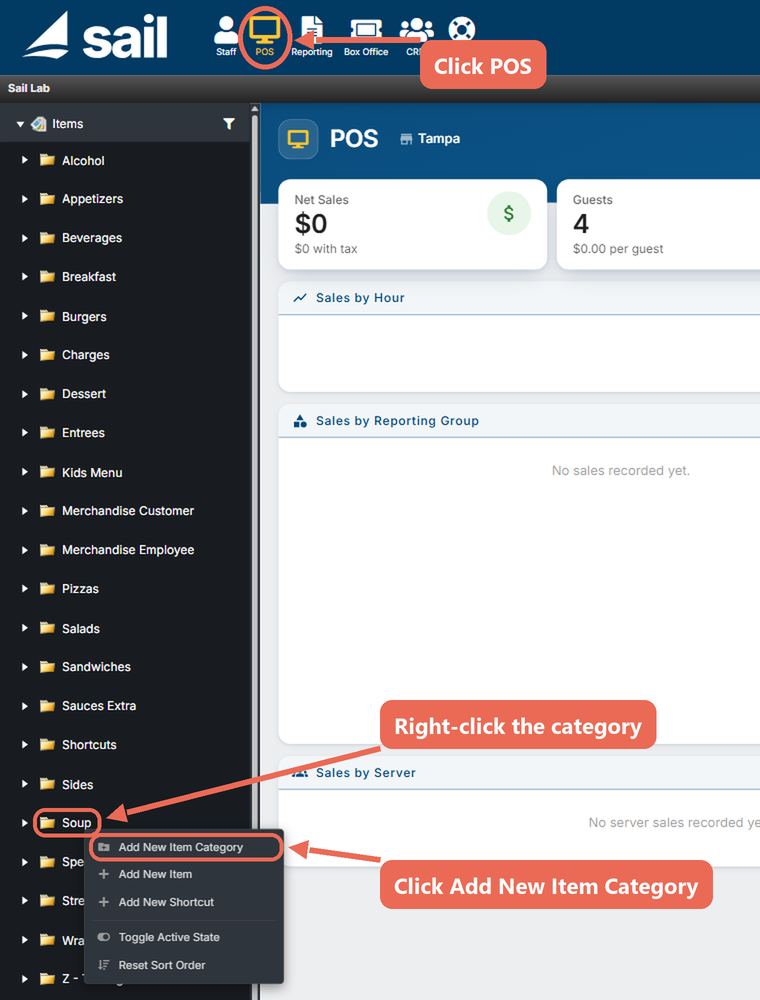Choose Reset Sort Order in context menu

click(185, 965)
